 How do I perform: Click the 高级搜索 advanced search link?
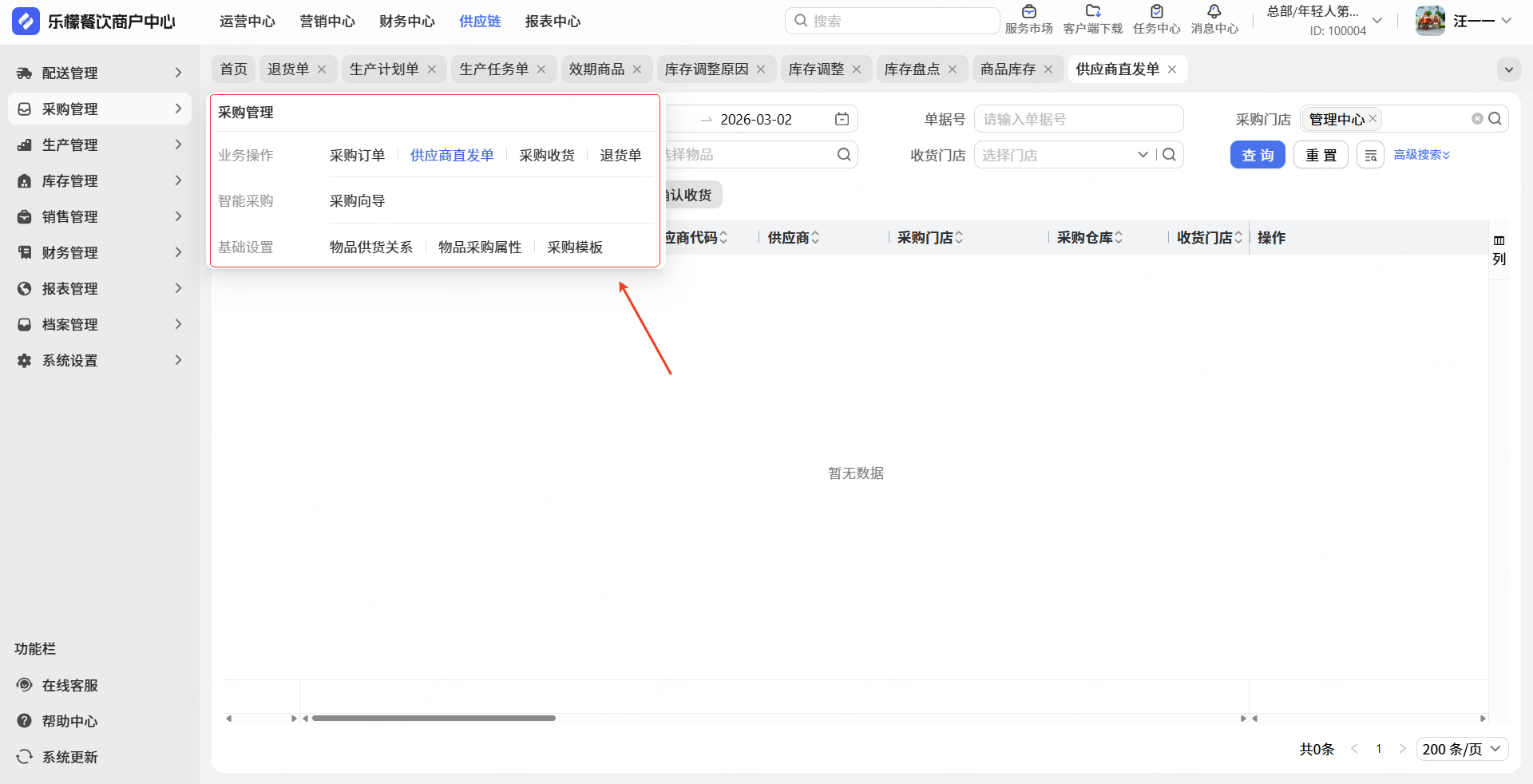pyautogui.click(x=1421, y=155)
